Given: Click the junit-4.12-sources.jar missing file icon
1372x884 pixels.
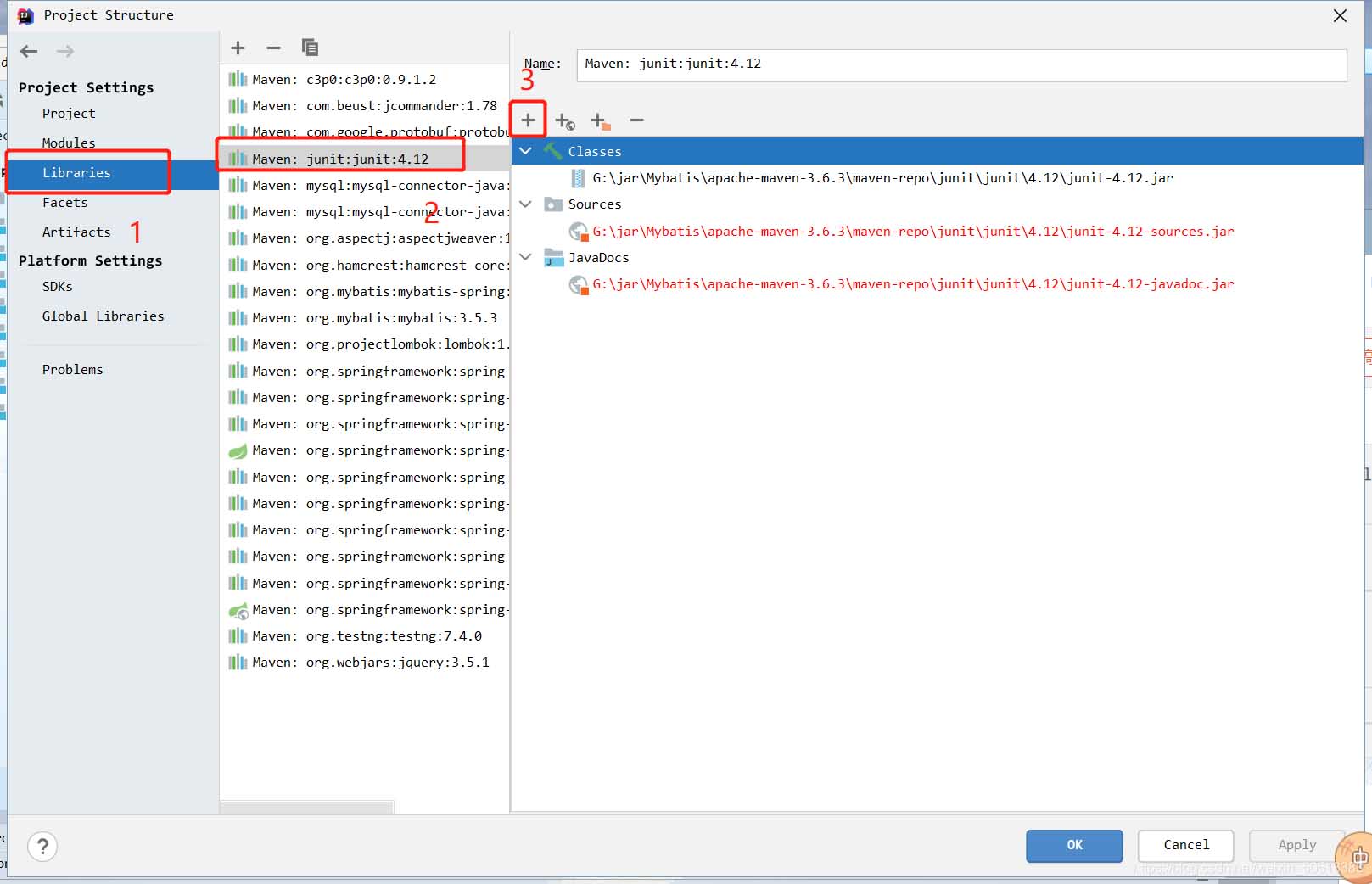Looking at the screenshot, I should (579, 232).
